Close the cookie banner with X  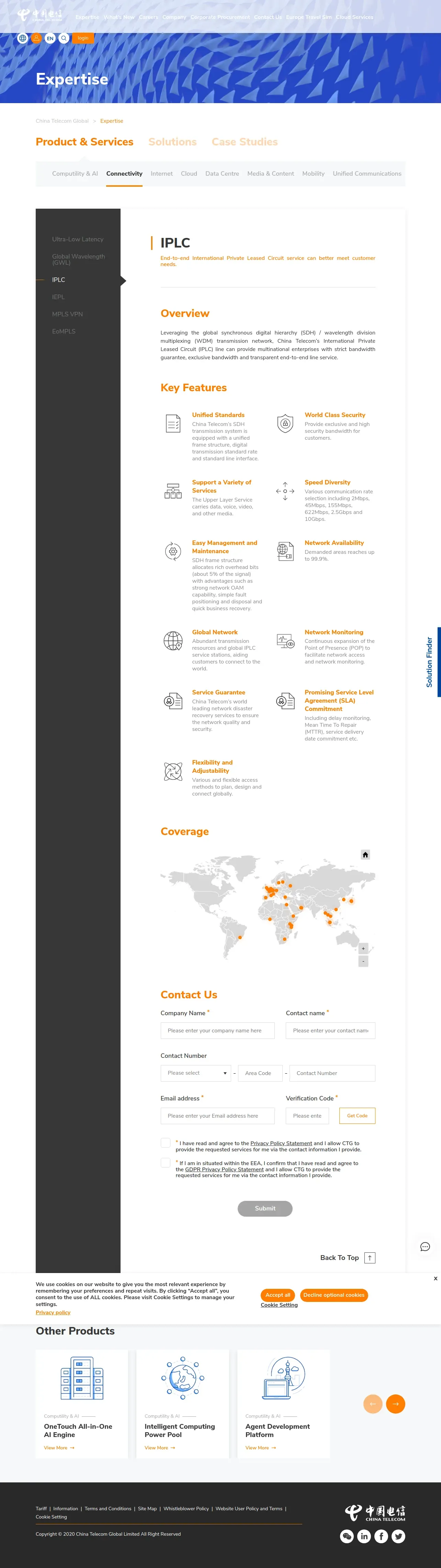point(436,1278)
